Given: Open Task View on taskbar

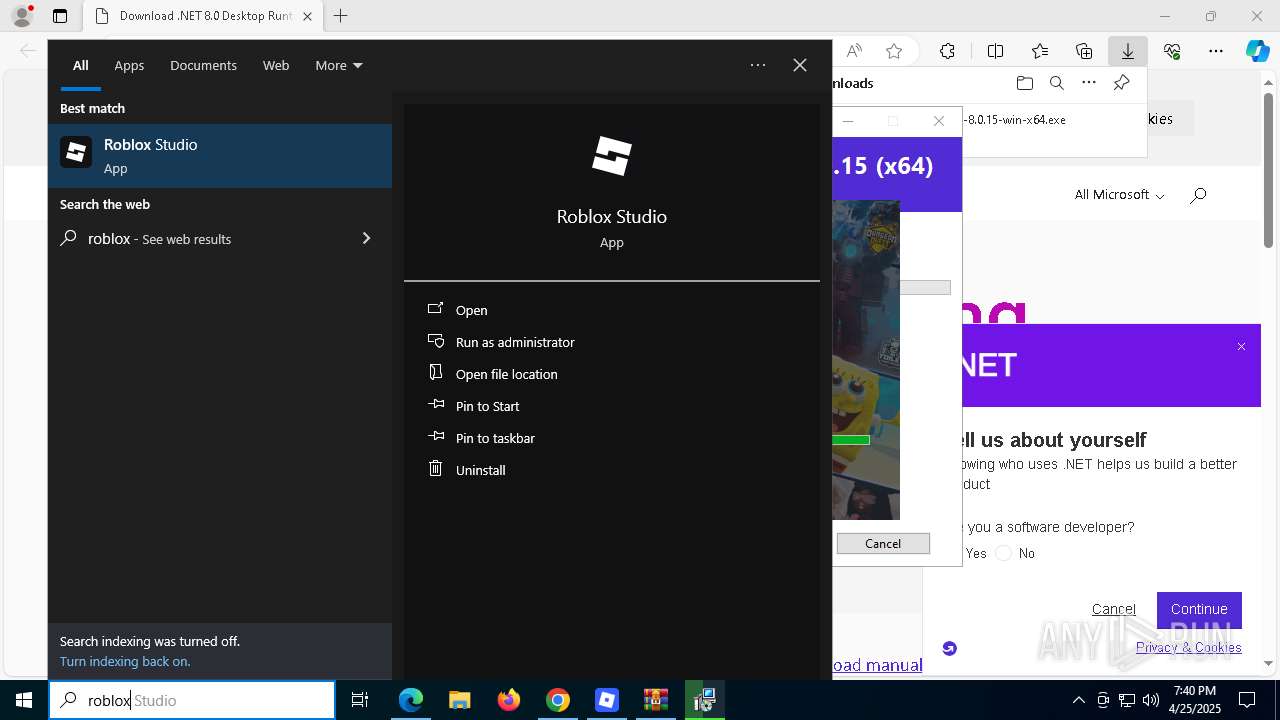Looking at the screenshot, I should (360, 700).
